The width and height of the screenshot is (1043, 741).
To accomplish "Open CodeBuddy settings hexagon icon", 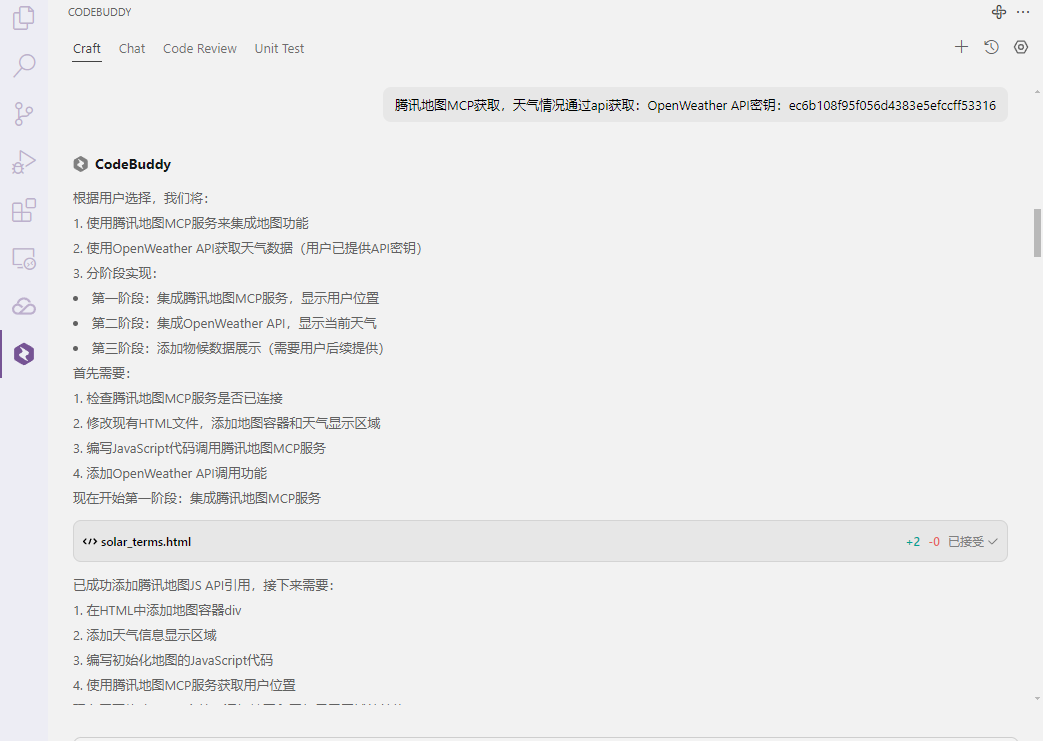I will [1021, 47].
